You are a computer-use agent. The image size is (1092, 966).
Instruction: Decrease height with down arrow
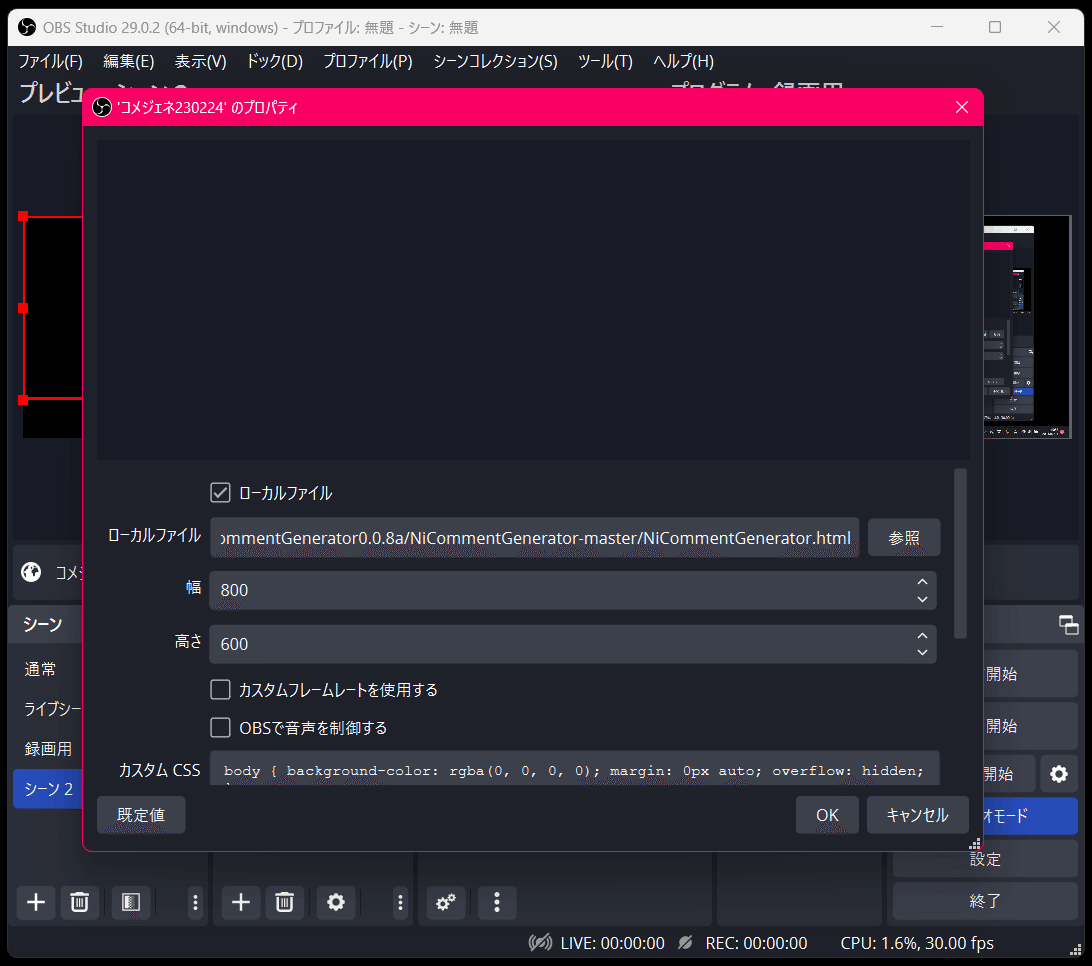tap(922, 653)
